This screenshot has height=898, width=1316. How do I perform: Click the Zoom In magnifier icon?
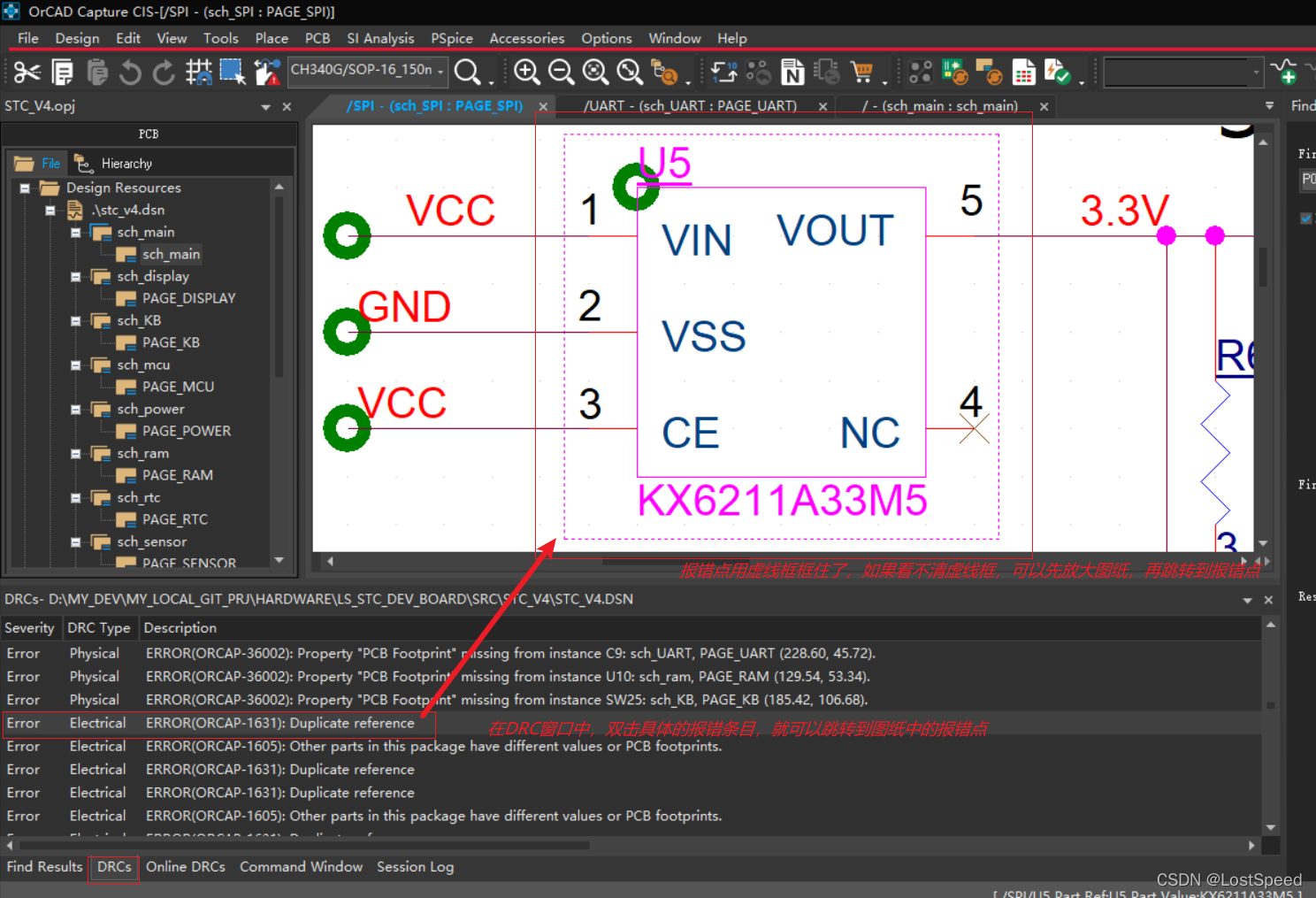point(527,72)
